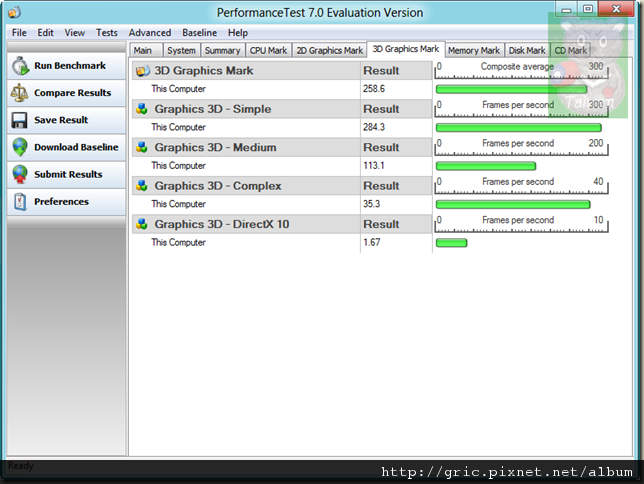Click the Graphics 3D - Medium green bar
The width and height of the screenshot is (644, 484).
click(486, 166)
